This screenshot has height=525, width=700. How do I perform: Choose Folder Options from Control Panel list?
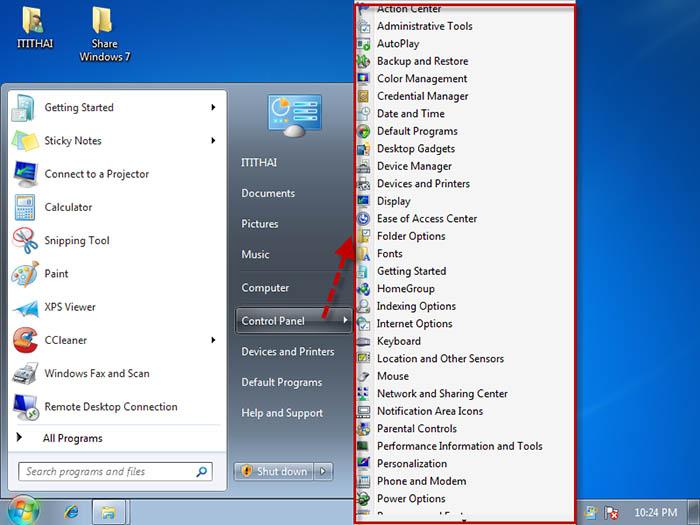(x=411, y=236)
